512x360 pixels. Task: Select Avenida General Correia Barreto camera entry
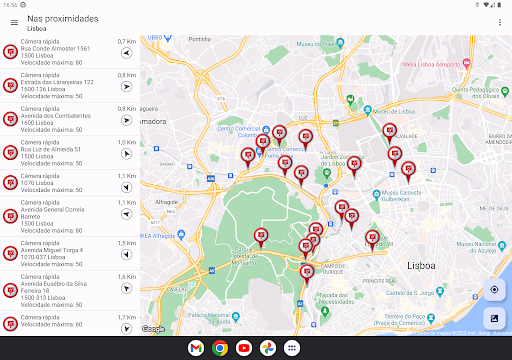(70, 216)
